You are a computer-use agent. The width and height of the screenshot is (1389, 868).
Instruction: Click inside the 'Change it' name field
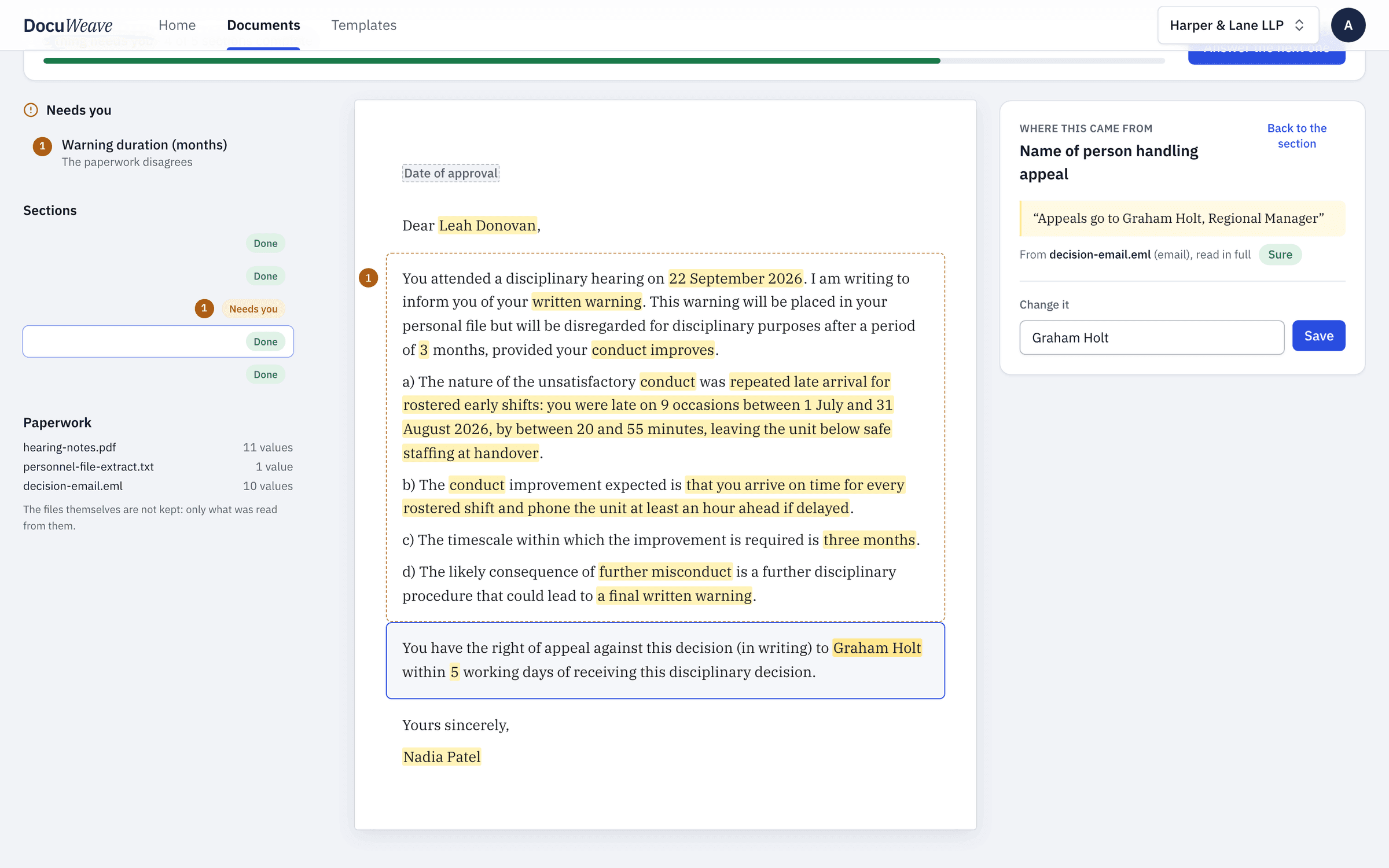coord(1152,337)
